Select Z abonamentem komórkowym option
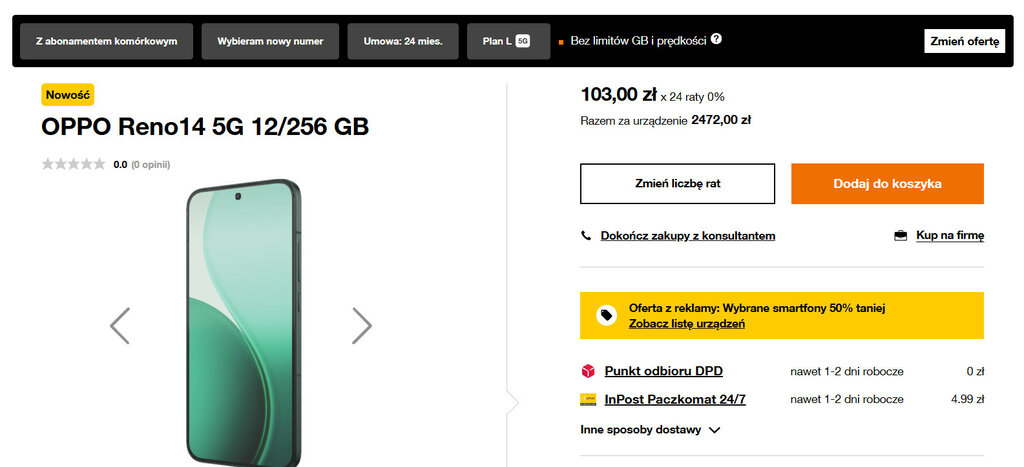Image resolution: width=1024 pixels, height=467 pixels. pyautogui.click(x=106, y=41)
